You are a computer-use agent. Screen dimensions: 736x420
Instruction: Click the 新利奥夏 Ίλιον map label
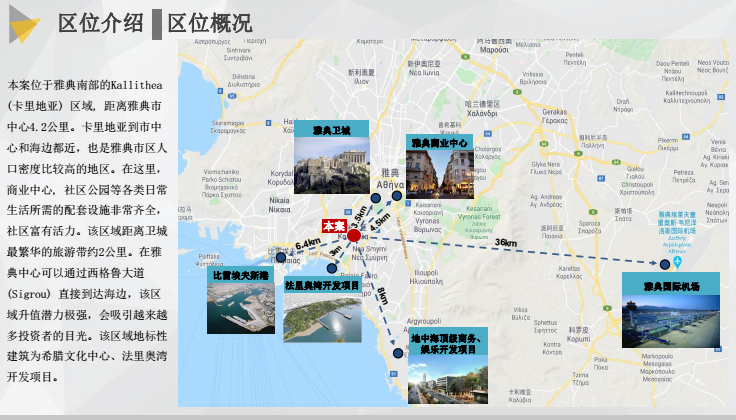tap(361, 76)
